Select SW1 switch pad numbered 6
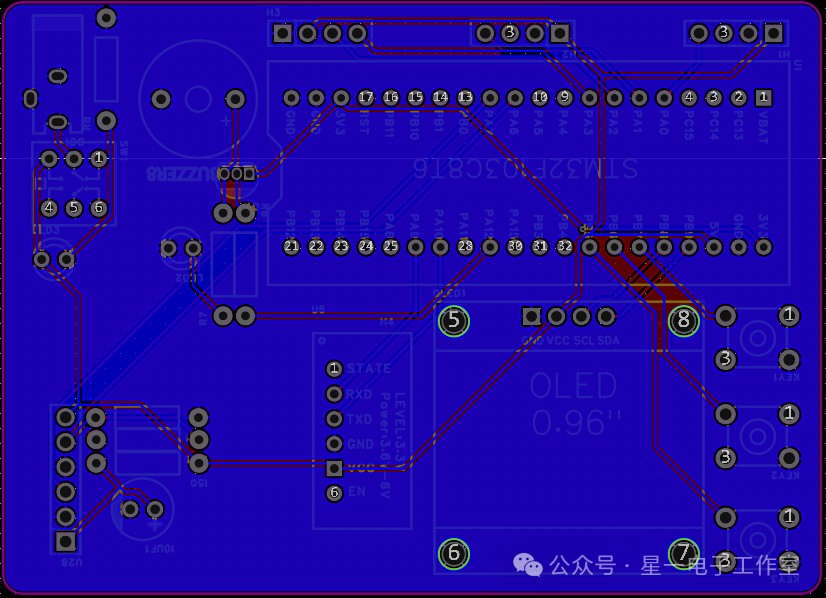 tap(99, 208)
